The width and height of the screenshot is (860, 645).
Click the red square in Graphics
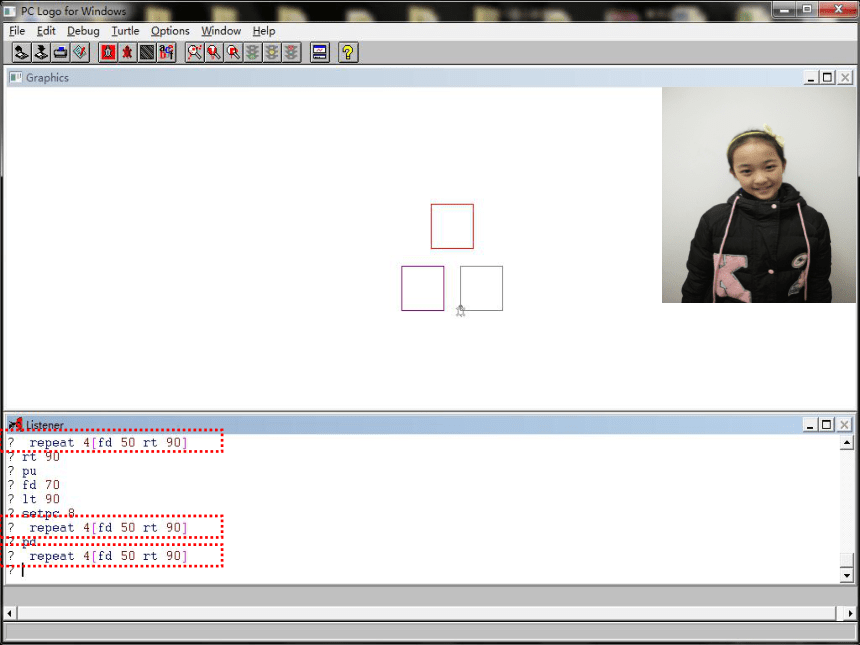pyautogui.click(x=452, y=227)
